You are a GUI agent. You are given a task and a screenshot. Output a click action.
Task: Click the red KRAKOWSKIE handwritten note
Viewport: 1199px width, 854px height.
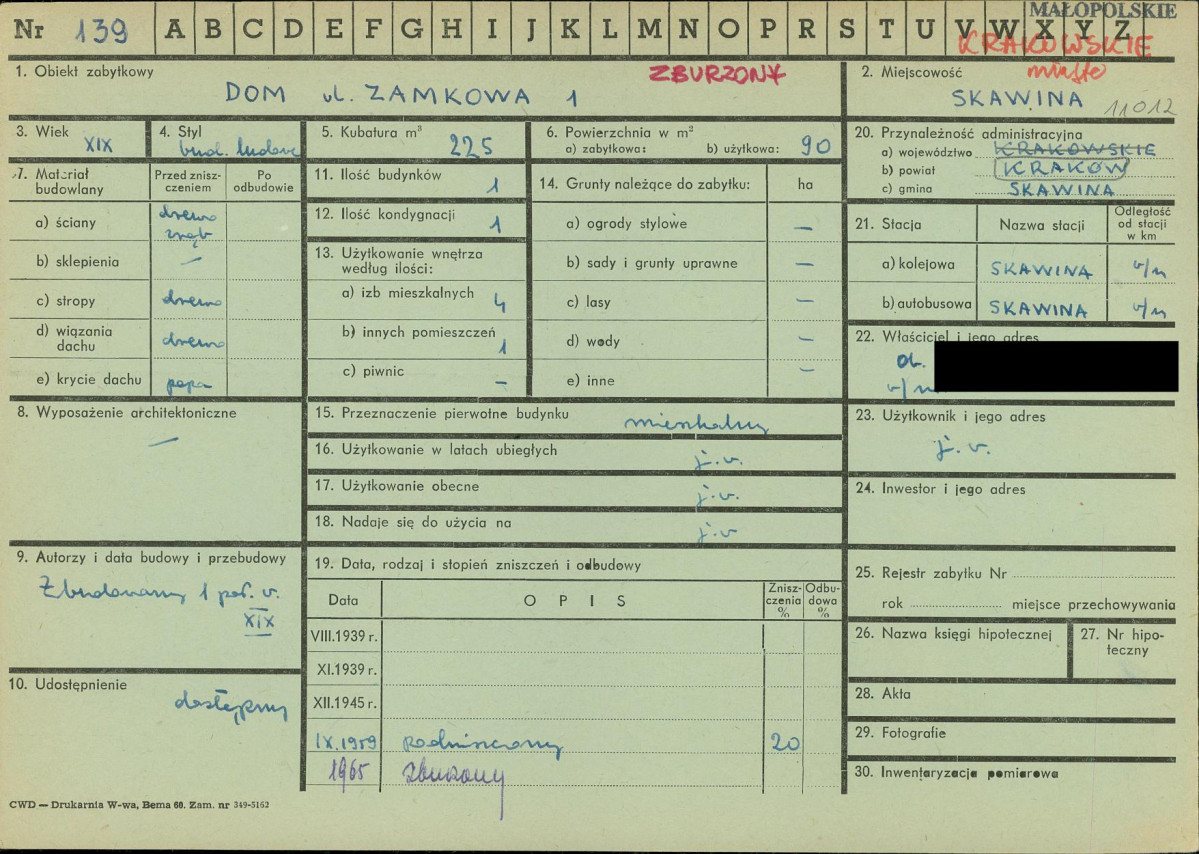click(1055, 46)
